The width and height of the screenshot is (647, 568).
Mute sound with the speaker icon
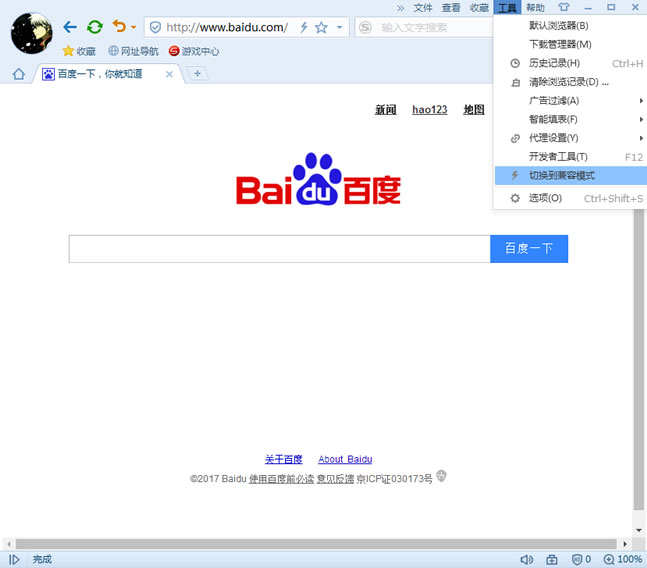527,559
